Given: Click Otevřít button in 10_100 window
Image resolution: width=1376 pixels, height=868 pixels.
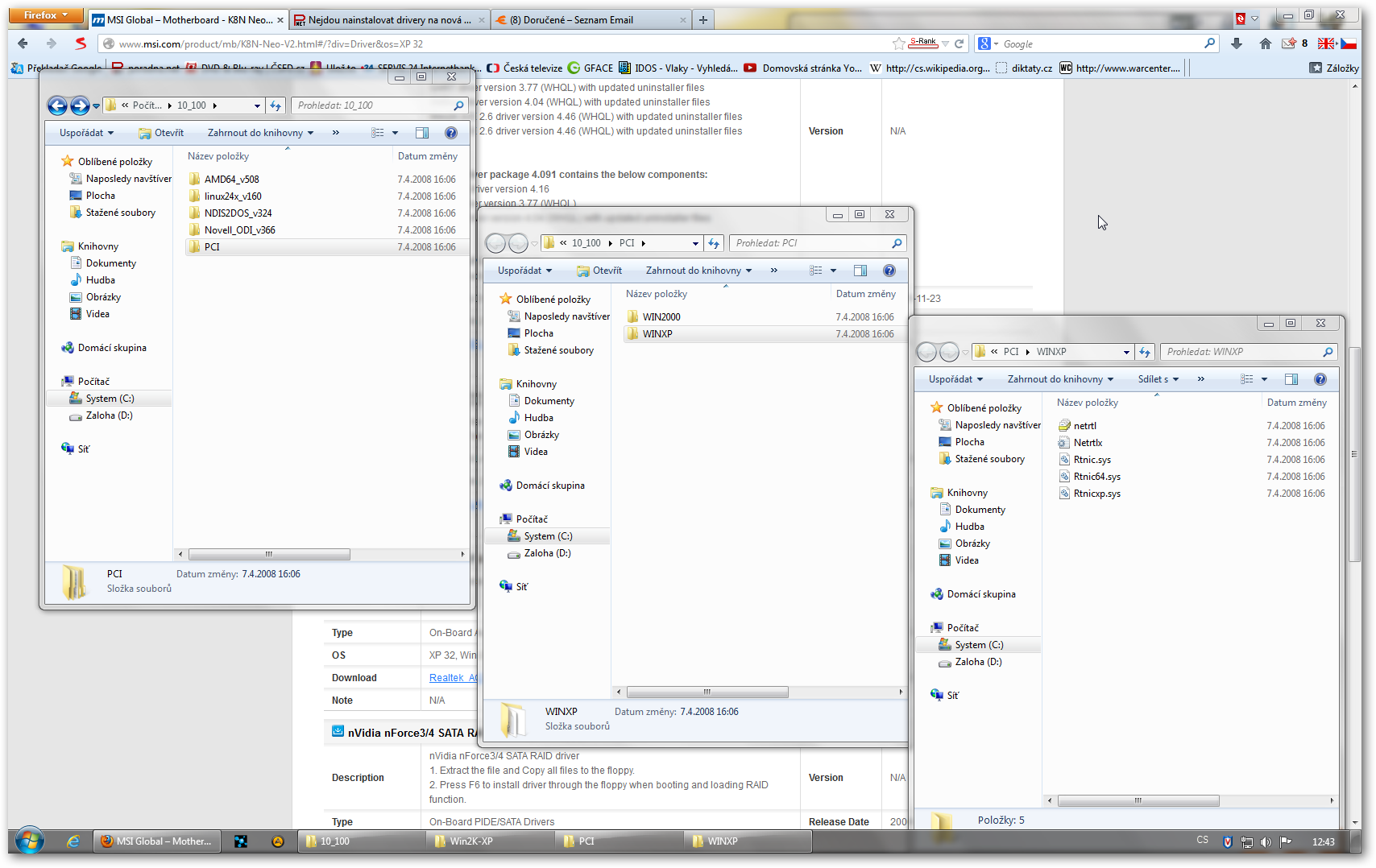Looking at the screenshot, I should 161,133.
